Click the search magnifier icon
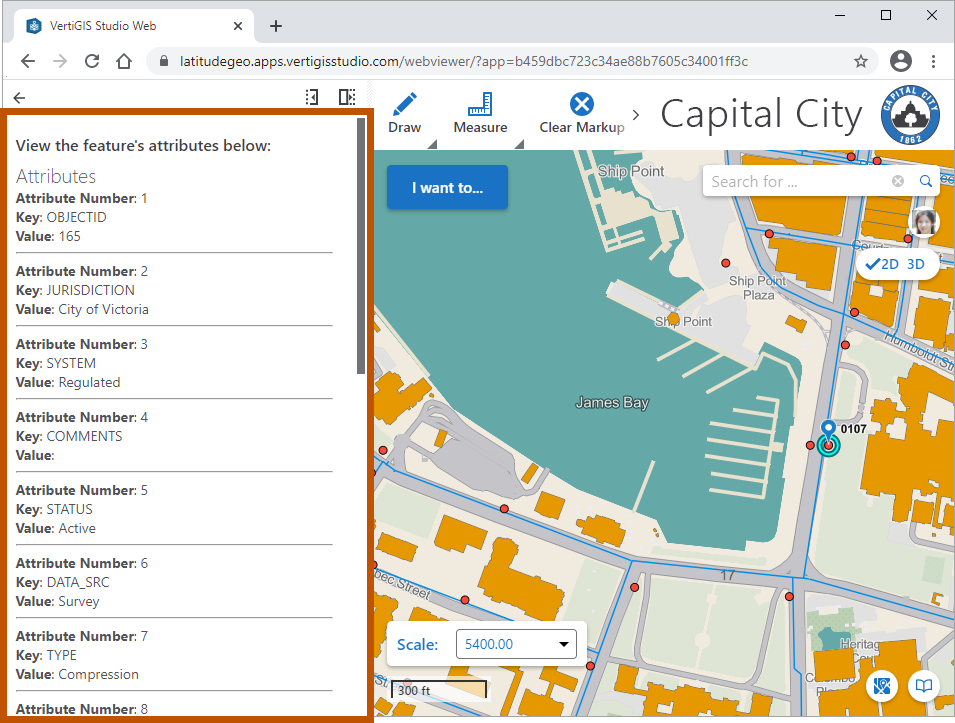Screen dimensions: 955x723 point(926,181)
